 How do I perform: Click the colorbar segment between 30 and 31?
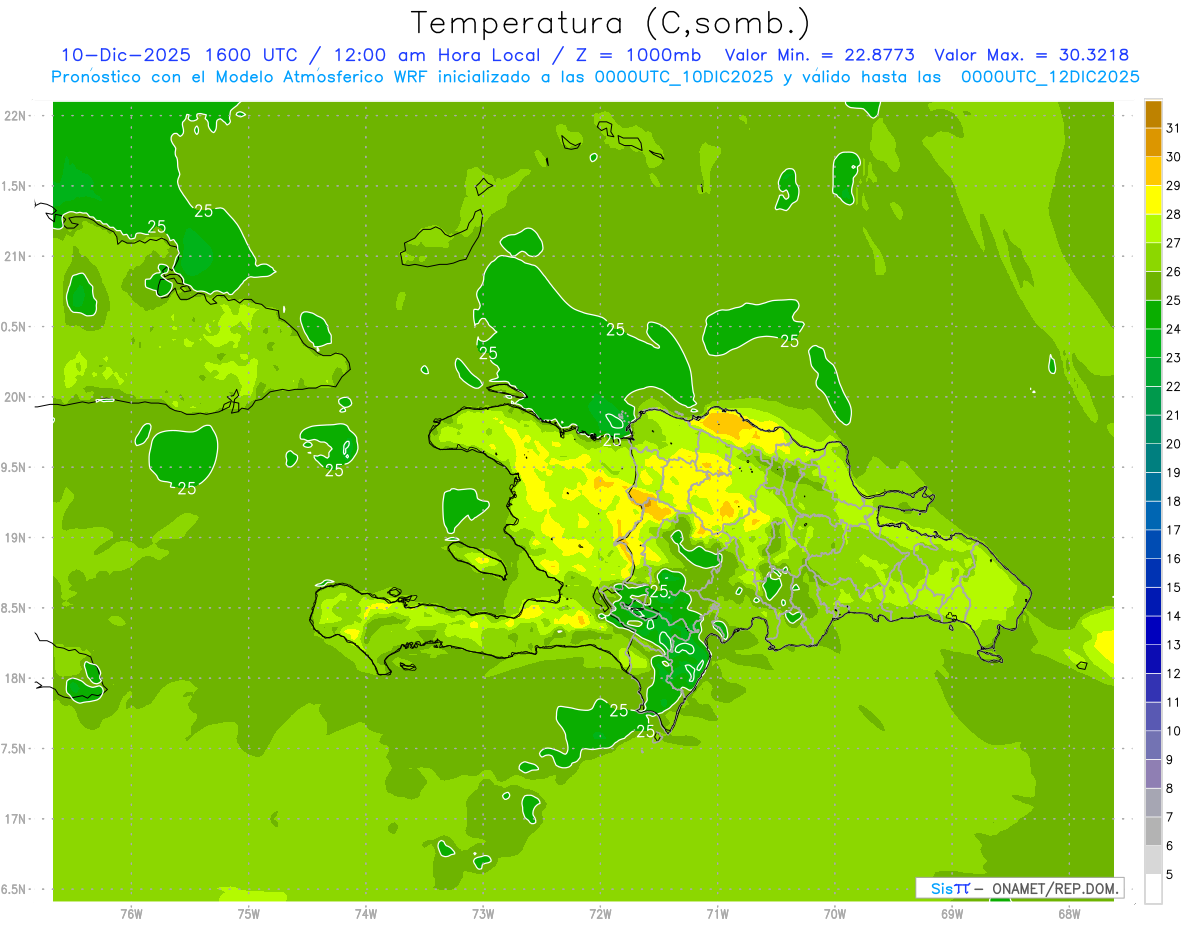coord(1153,143)
